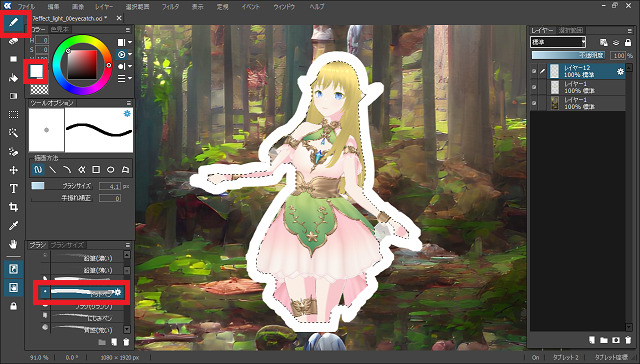Select the Pen brush tool
The height and width of the screenshot is (364, 640).
[x=13, y=22]
